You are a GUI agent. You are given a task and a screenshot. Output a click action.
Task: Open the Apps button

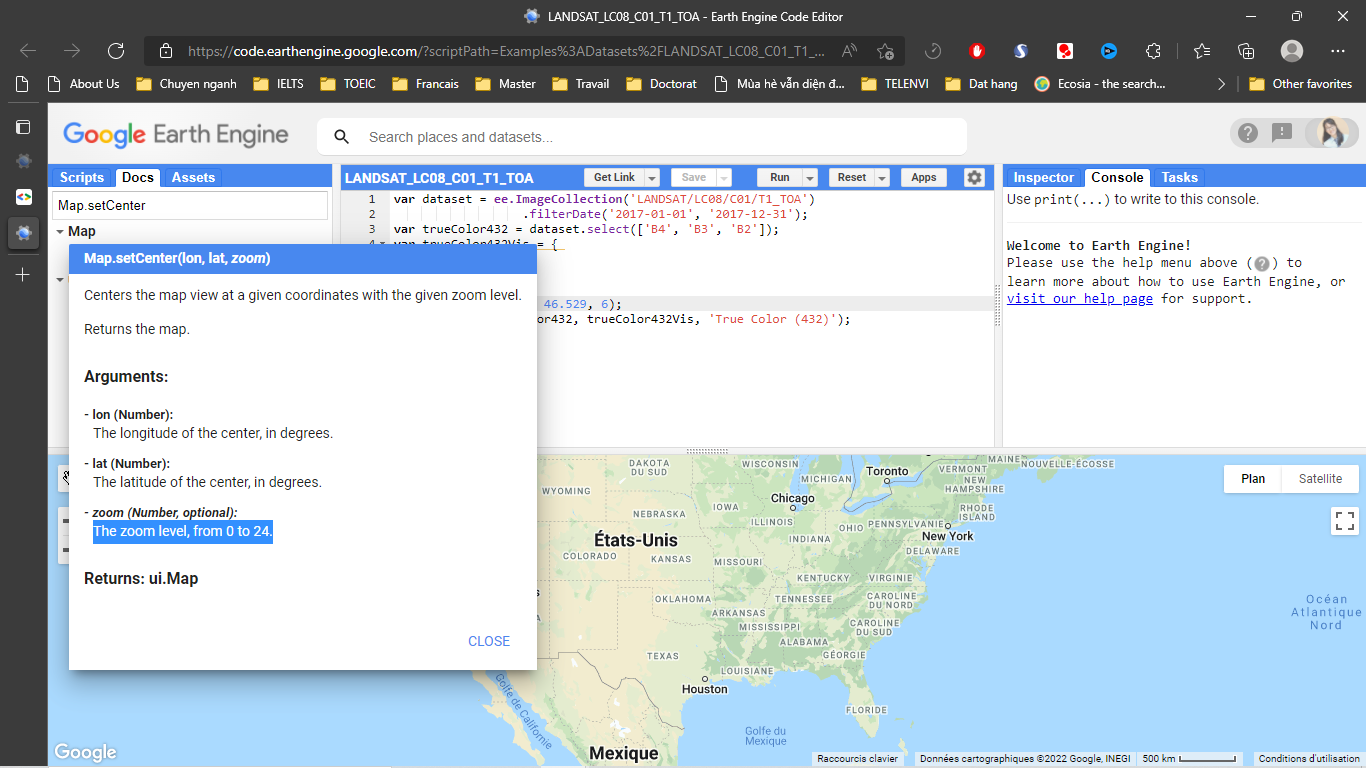click(924, 178)
